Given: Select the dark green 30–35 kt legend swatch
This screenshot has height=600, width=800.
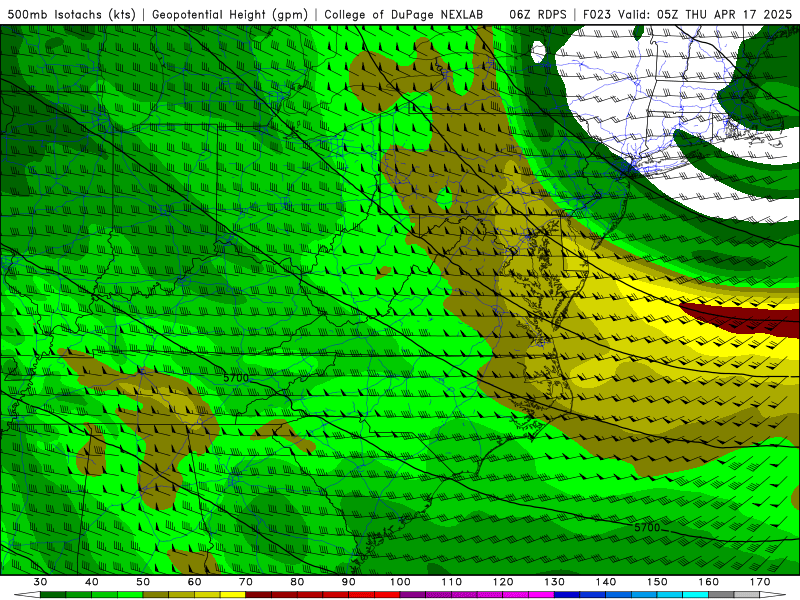Looking at the screenshot, I should [x=53, y=595].
